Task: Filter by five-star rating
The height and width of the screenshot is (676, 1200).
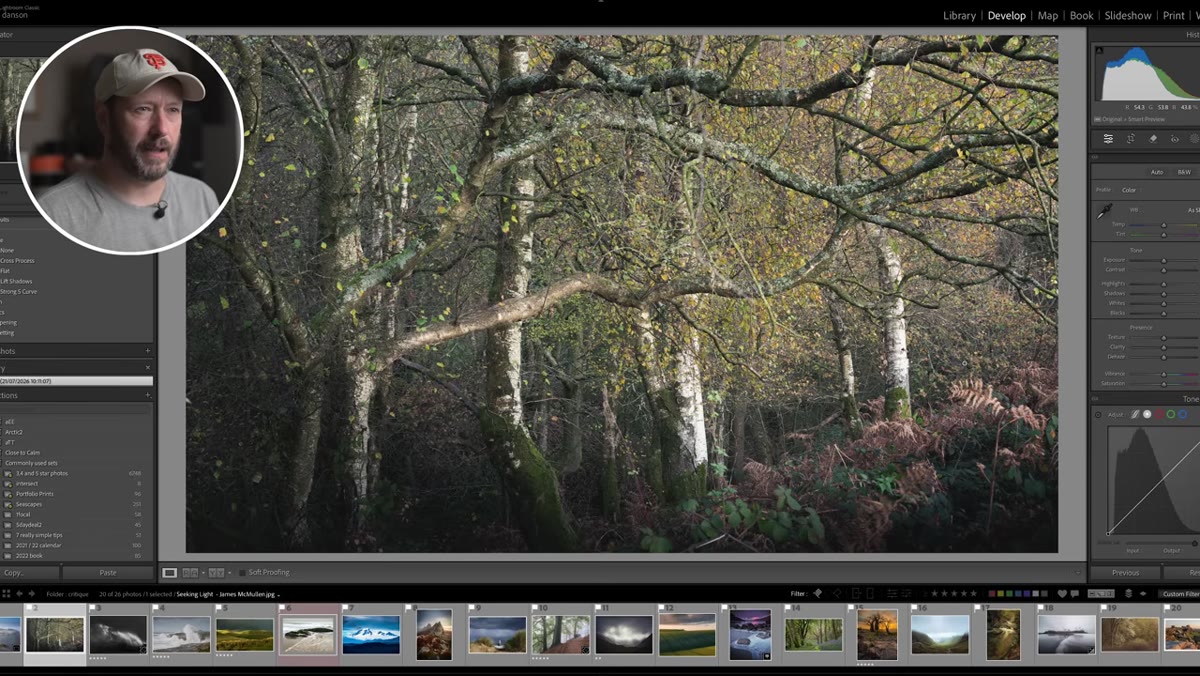Action: 973,594
